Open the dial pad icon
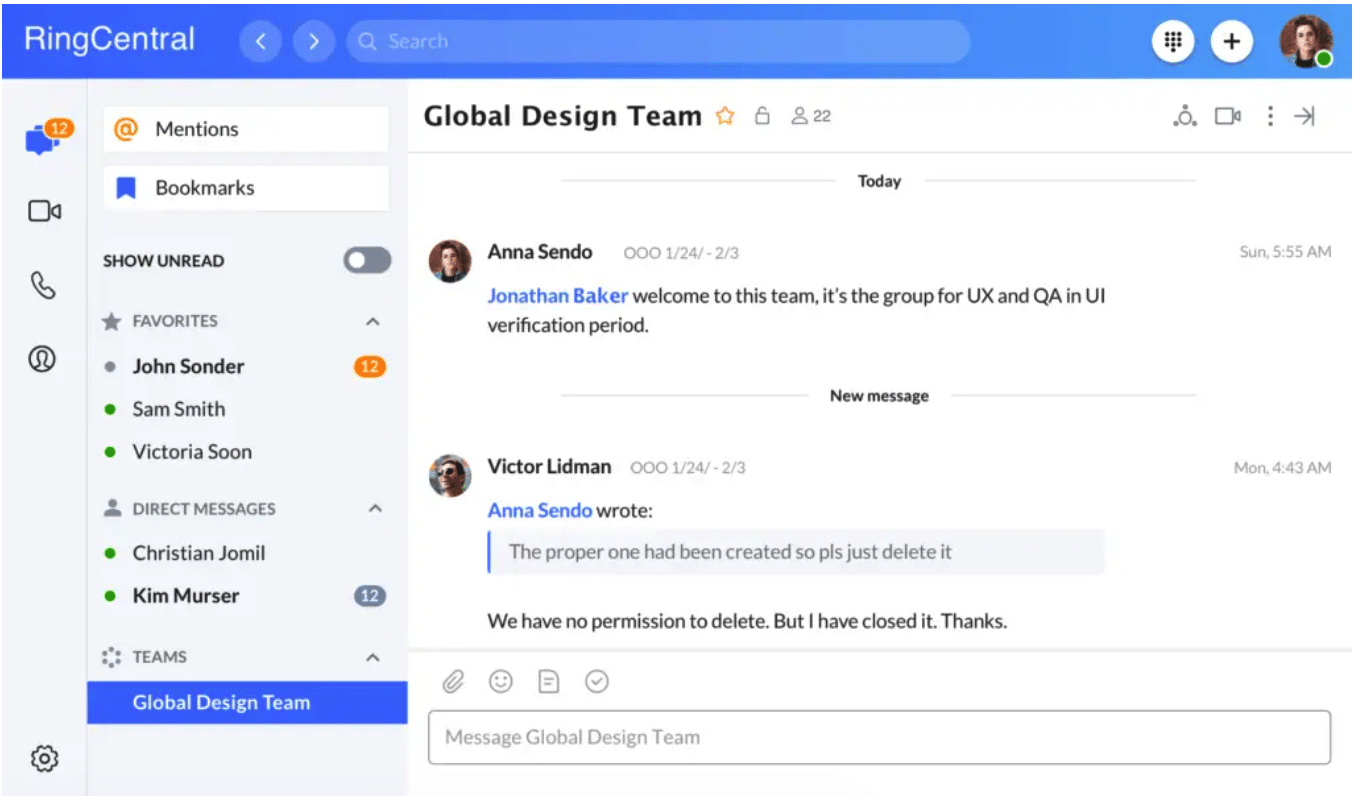 point(1173,42)
